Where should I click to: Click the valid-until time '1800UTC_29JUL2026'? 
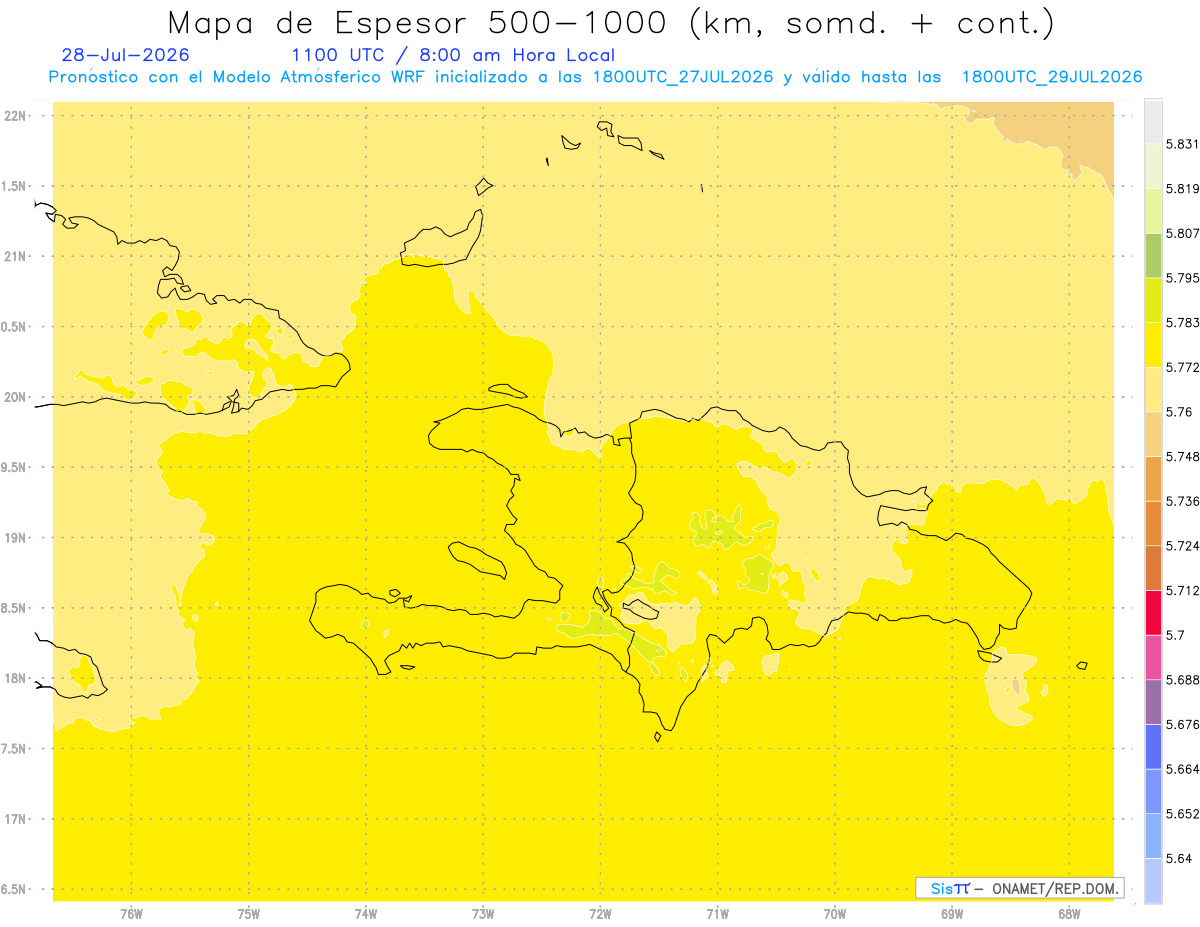[1052, 77]
